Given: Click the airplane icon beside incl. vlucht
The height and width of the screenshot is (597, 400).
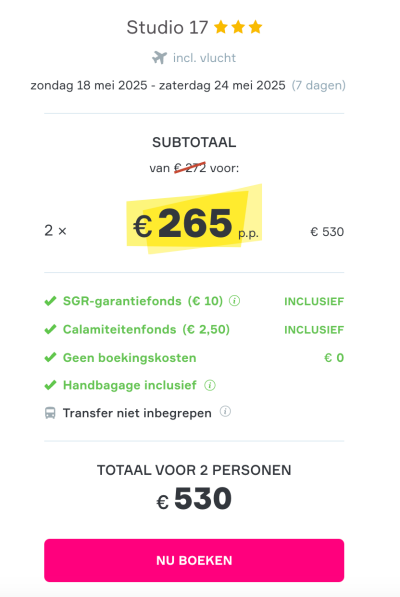Looking at the screenshot, I should click(159, 58).
